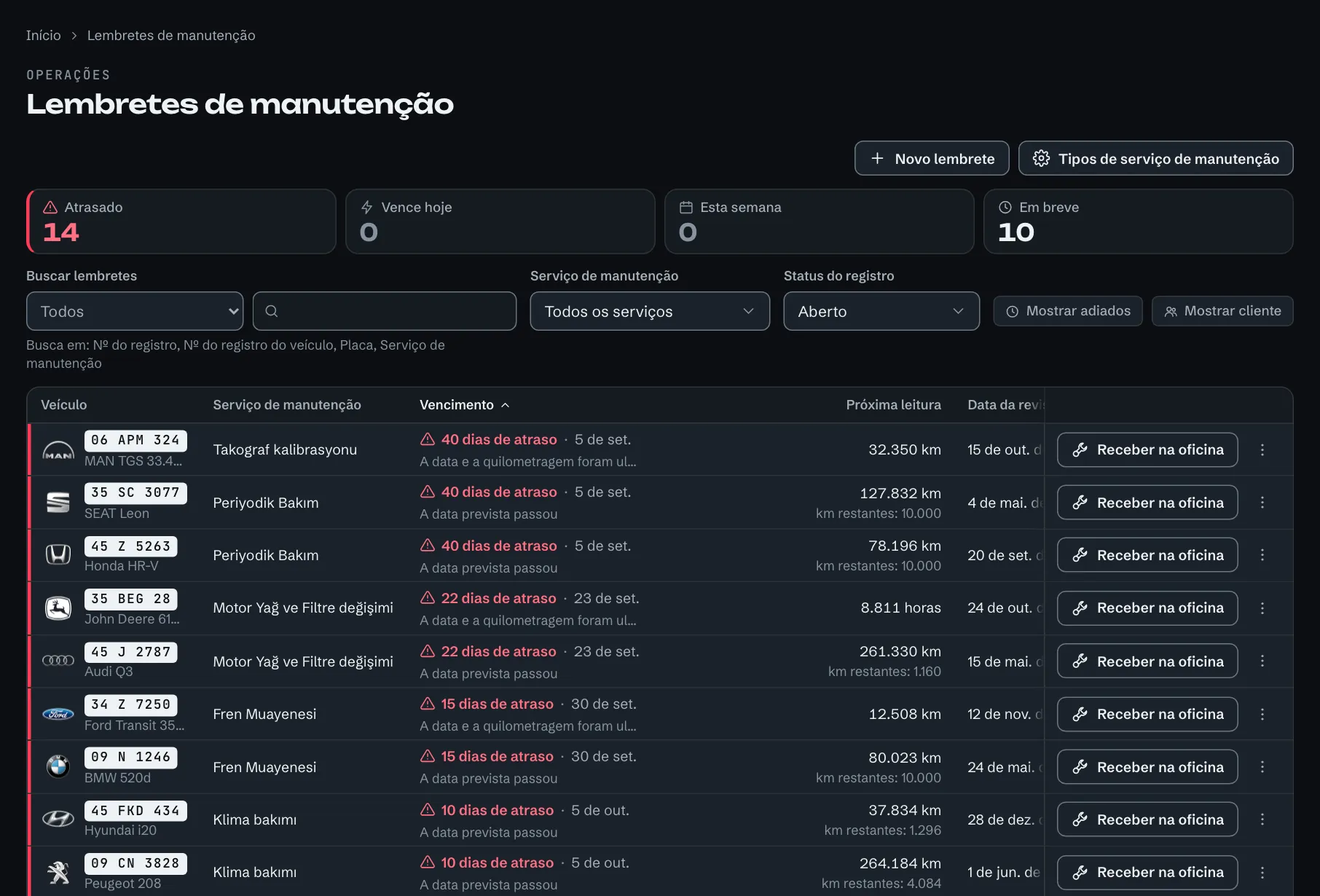Open the Aberto status dropdown

click(881, 311)
